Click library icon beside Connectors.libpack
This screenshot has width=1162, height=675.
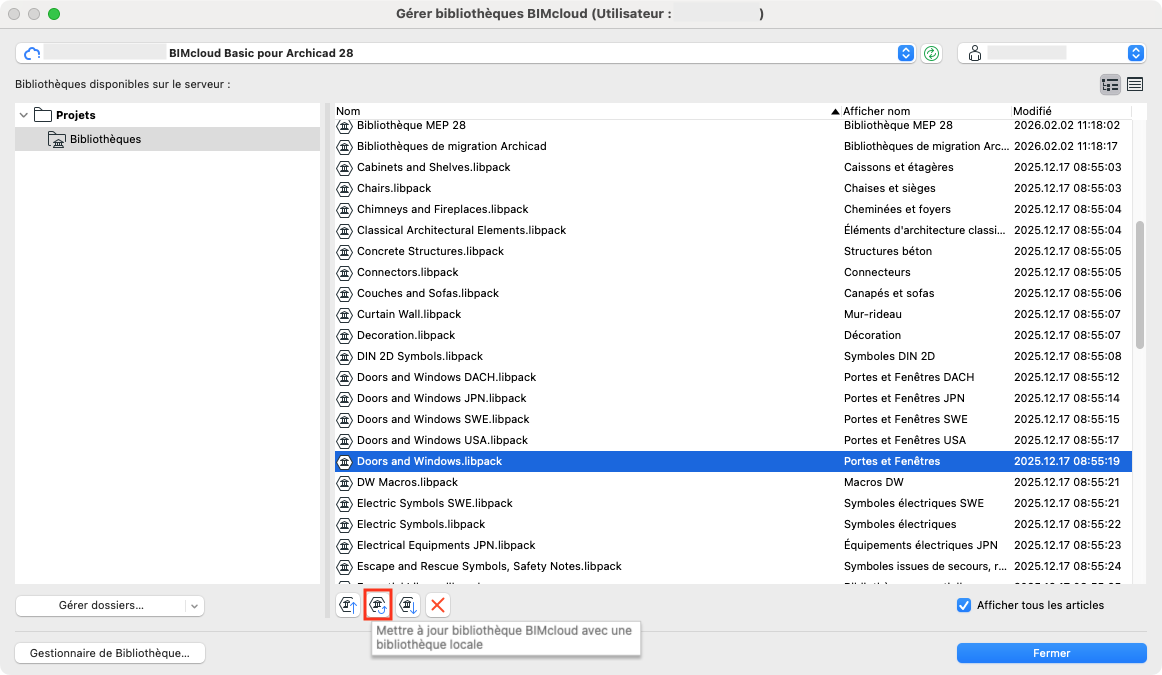pos(345,273)
